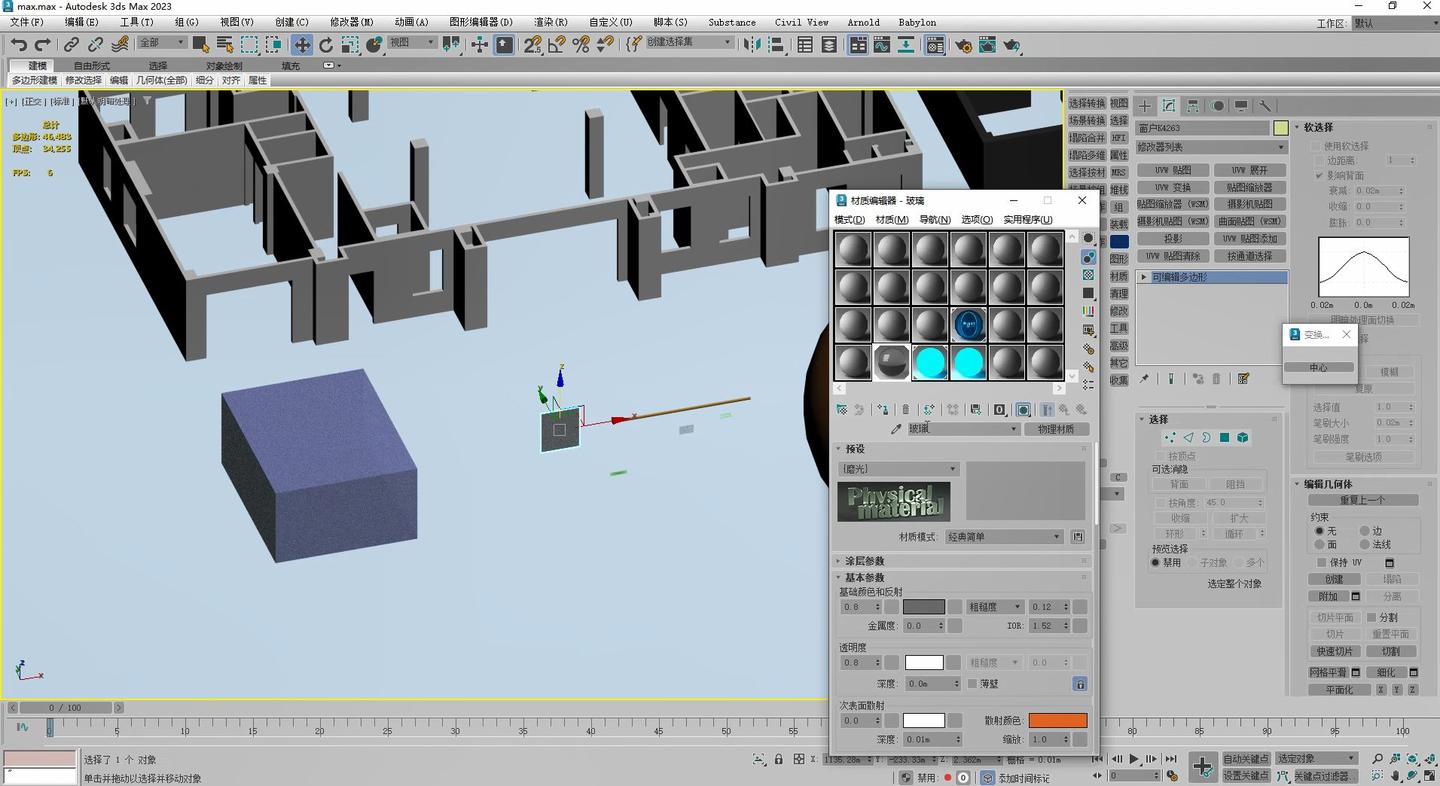Open the Display tab monitor icon
Image resolution: width=1440 pixels, height=786 pixels.
[1241, 105]
